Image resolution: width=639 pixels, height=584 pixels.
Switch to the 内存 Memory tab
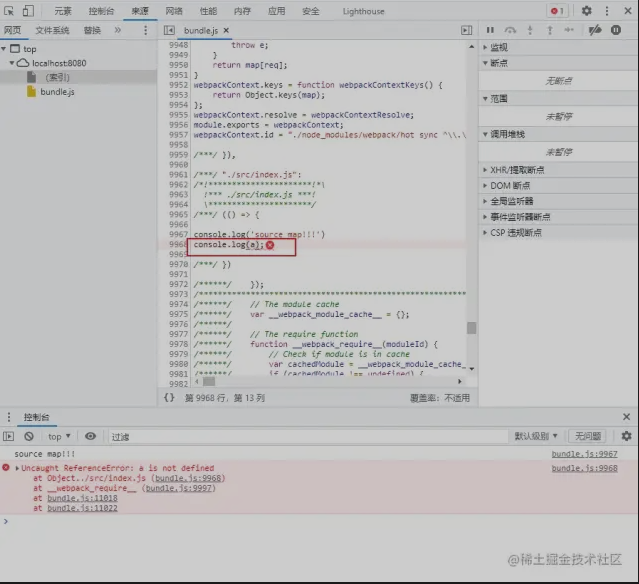tap(242, 11)
